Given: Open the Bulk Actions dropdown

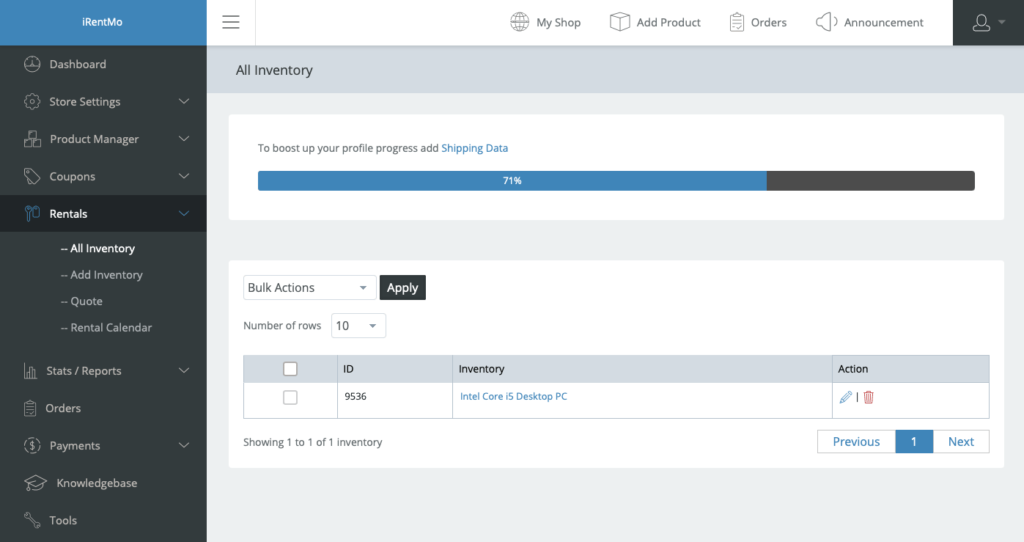Looking at the screenshot, I should point(310,287).
